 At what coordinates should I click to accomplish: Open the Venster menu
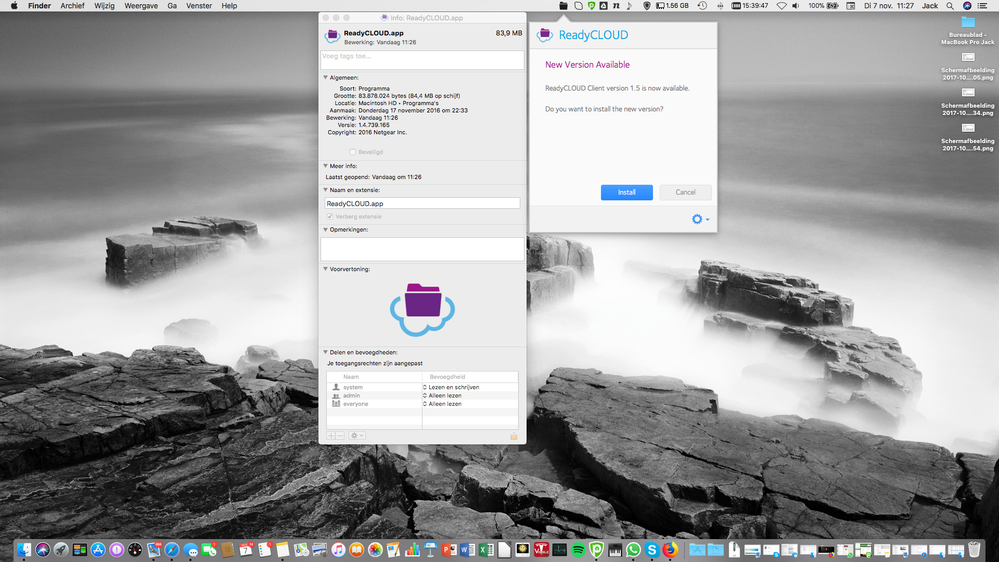click(199, 6)
